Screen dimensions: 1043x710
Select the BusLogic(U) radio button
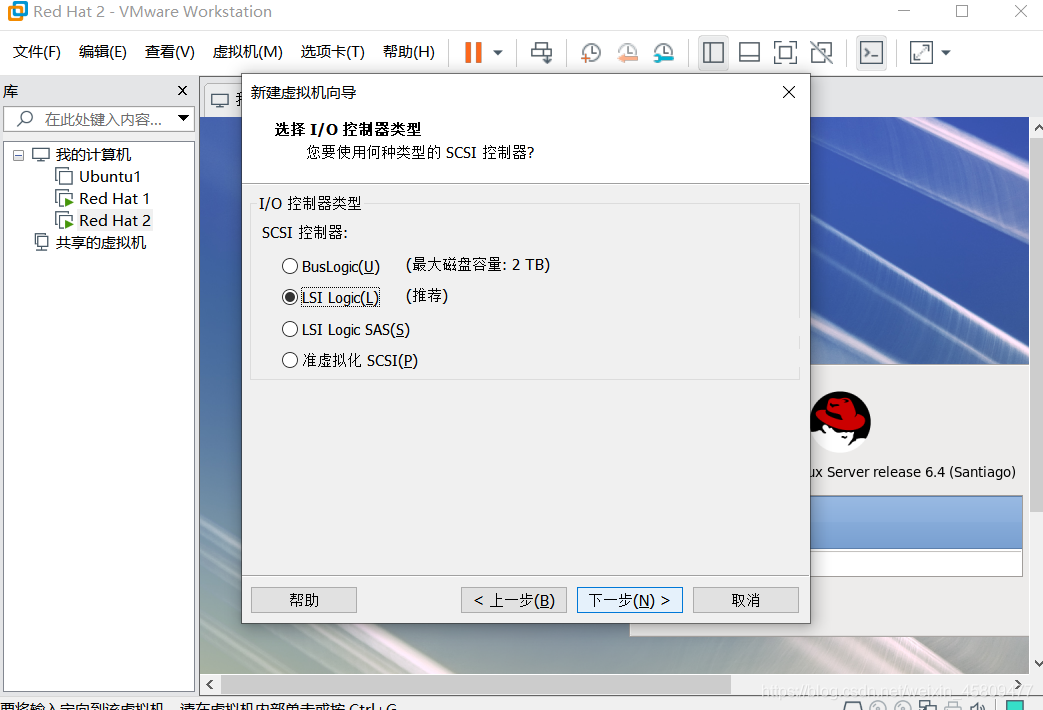point(289,266)
